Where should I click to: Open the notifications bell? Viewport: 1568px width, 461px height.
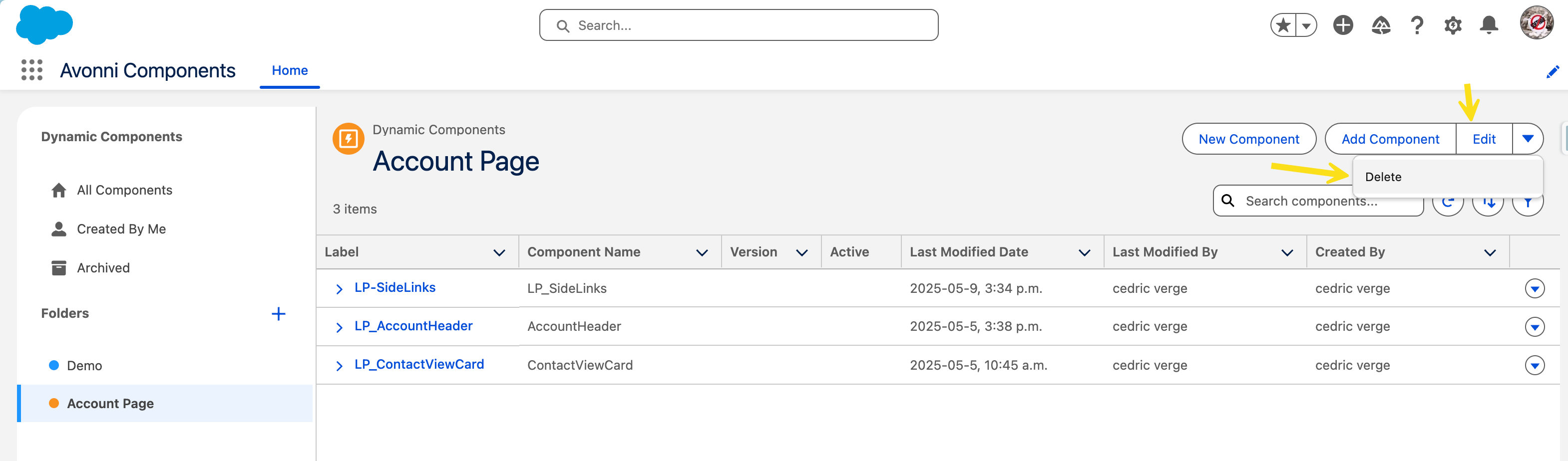[1488, 25]
